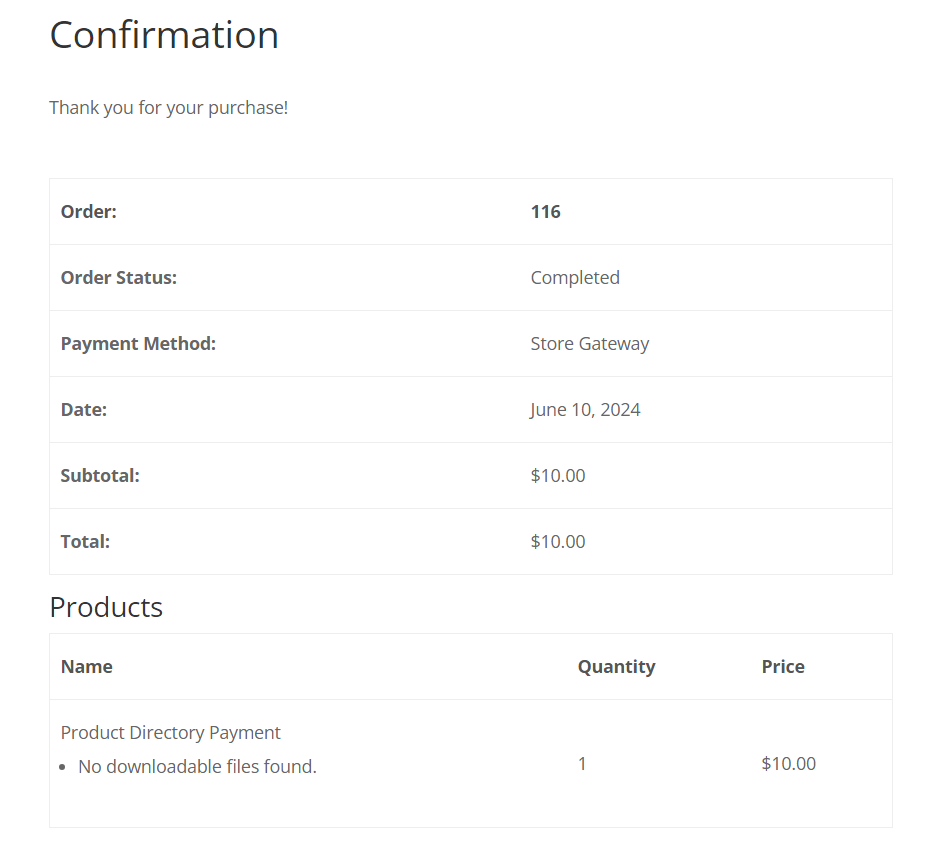Viewport: 940px width, 850px height.
Task: Click the Quantity column header
Action: pyautogui.click(x=616, y=667)
